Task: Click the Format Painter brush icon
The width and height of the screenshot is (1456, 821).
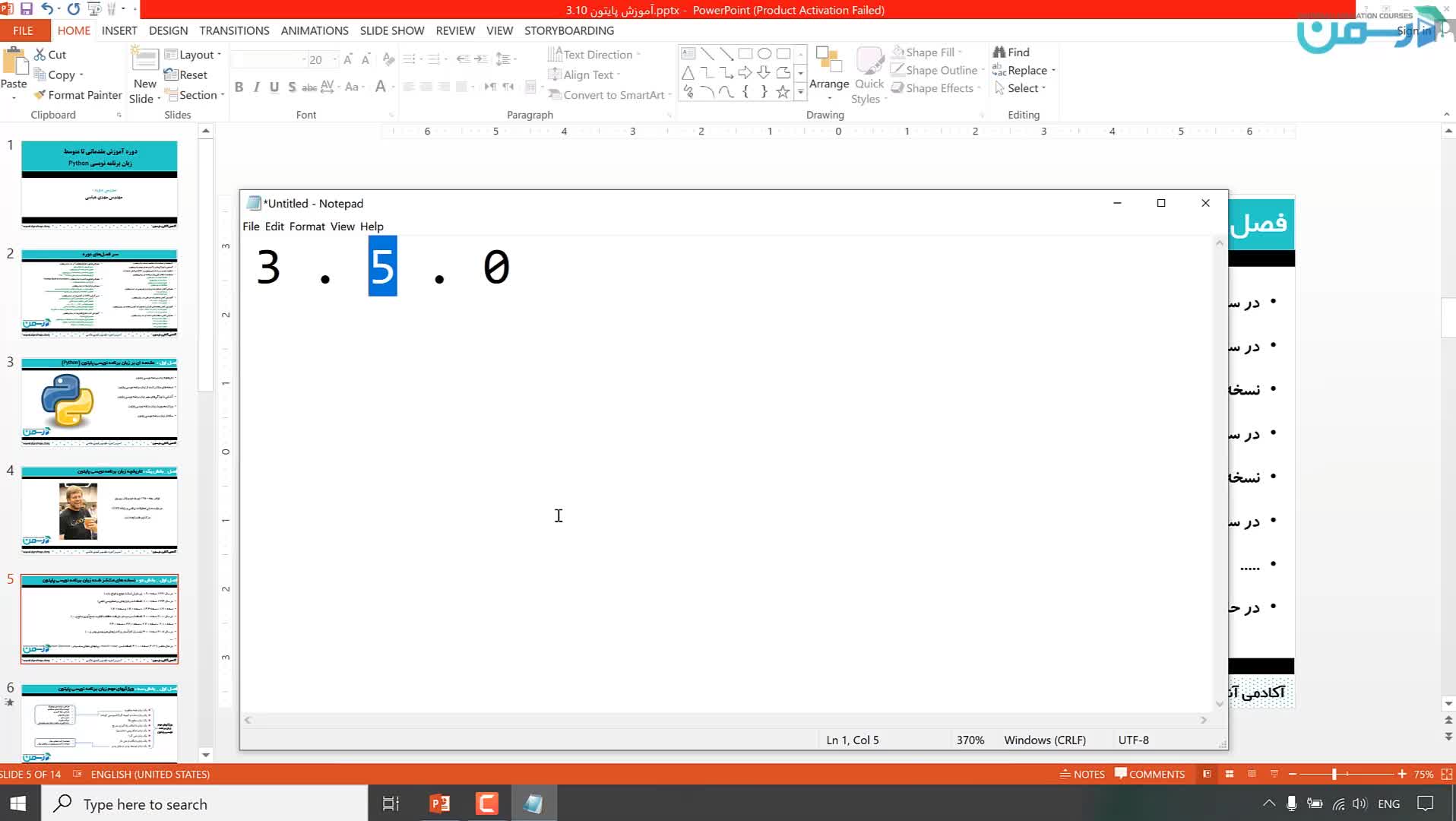Action: pos(40,95)
